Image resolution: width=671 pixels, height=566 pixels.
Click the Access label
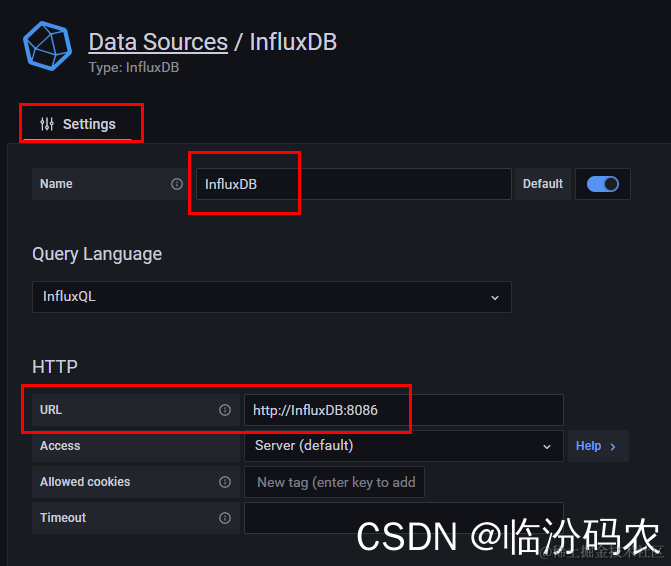coord(60,446)
